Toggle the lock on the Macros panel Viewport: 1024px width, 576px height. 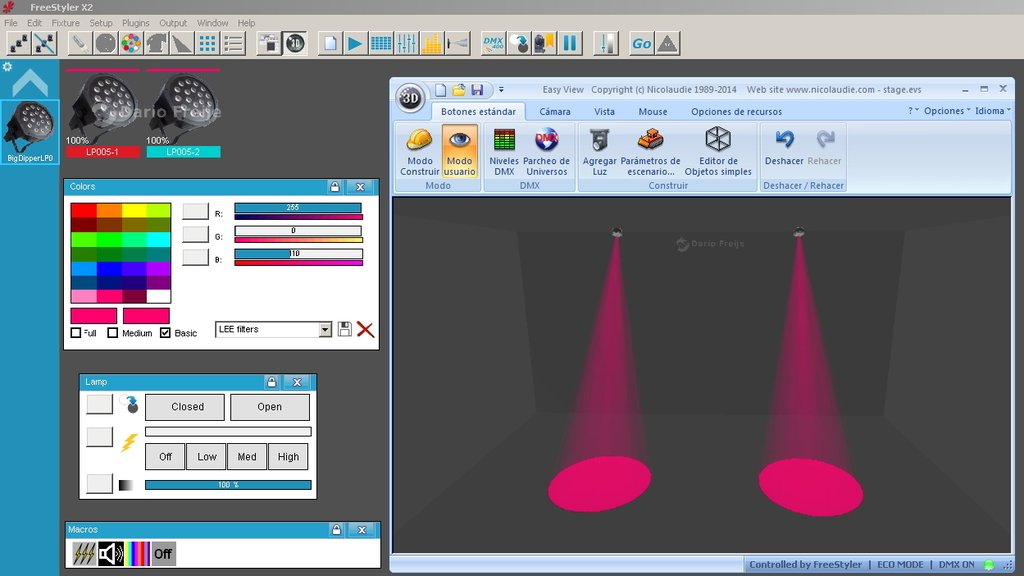point(336,530)
